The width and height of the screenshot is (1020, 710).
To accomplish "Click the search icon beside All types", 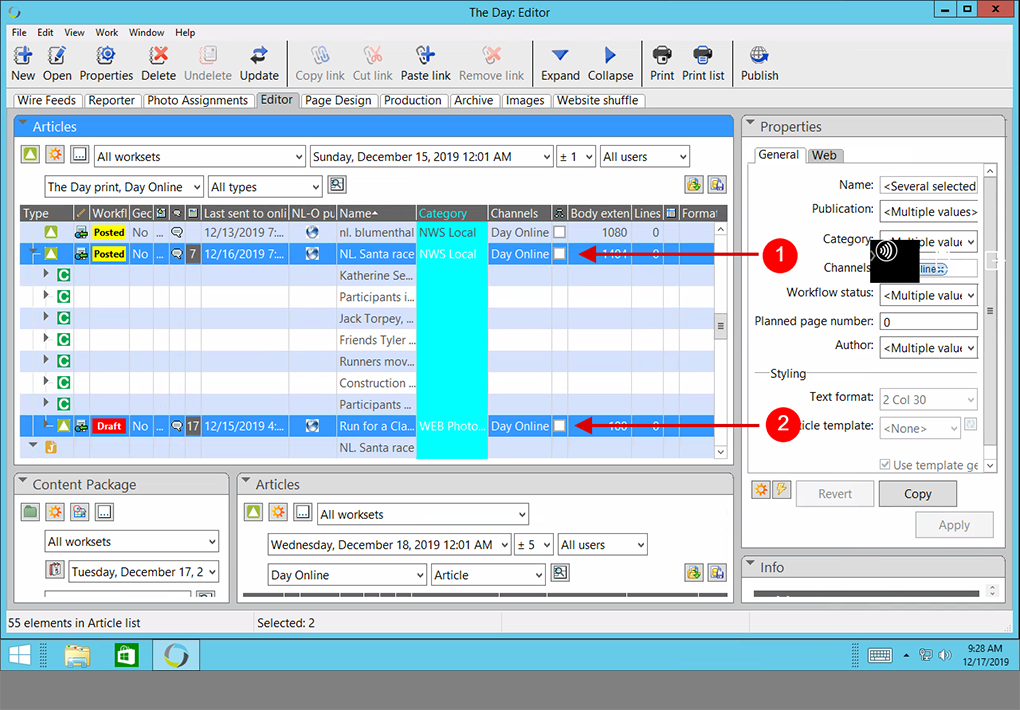I will tap(336, 185).
